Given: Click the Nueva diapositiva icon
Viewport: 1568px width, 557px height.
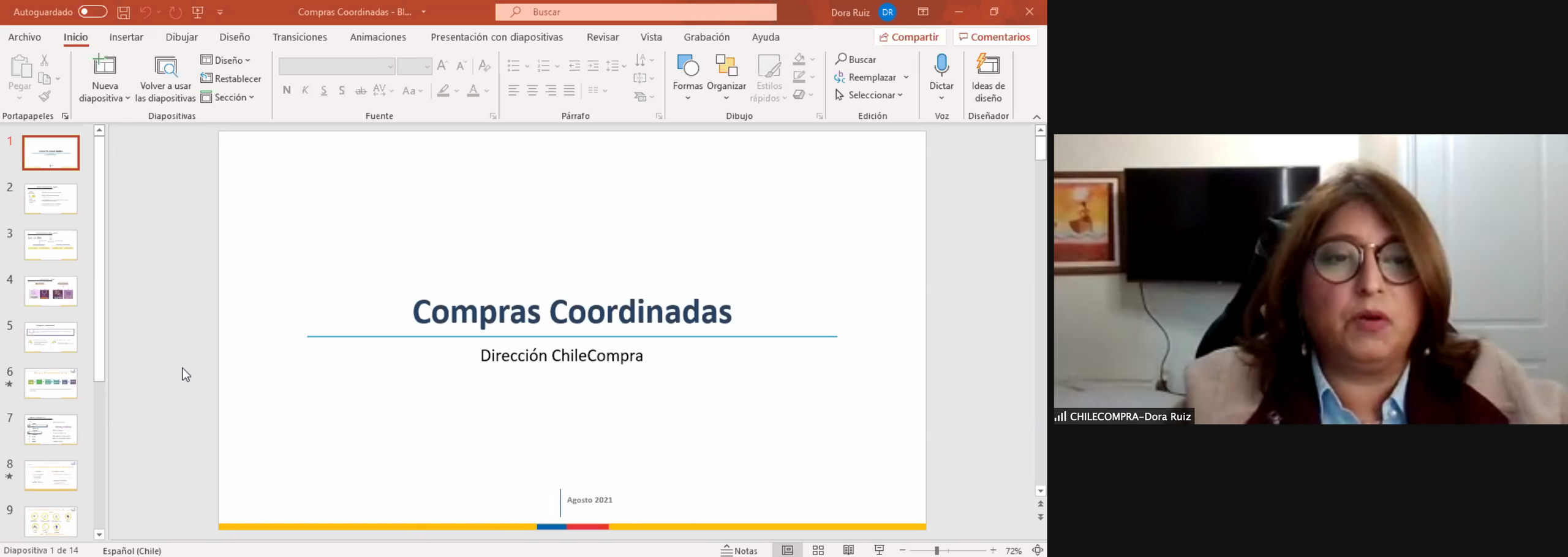Looking at the screenshot, I should (x=104, y=66).
